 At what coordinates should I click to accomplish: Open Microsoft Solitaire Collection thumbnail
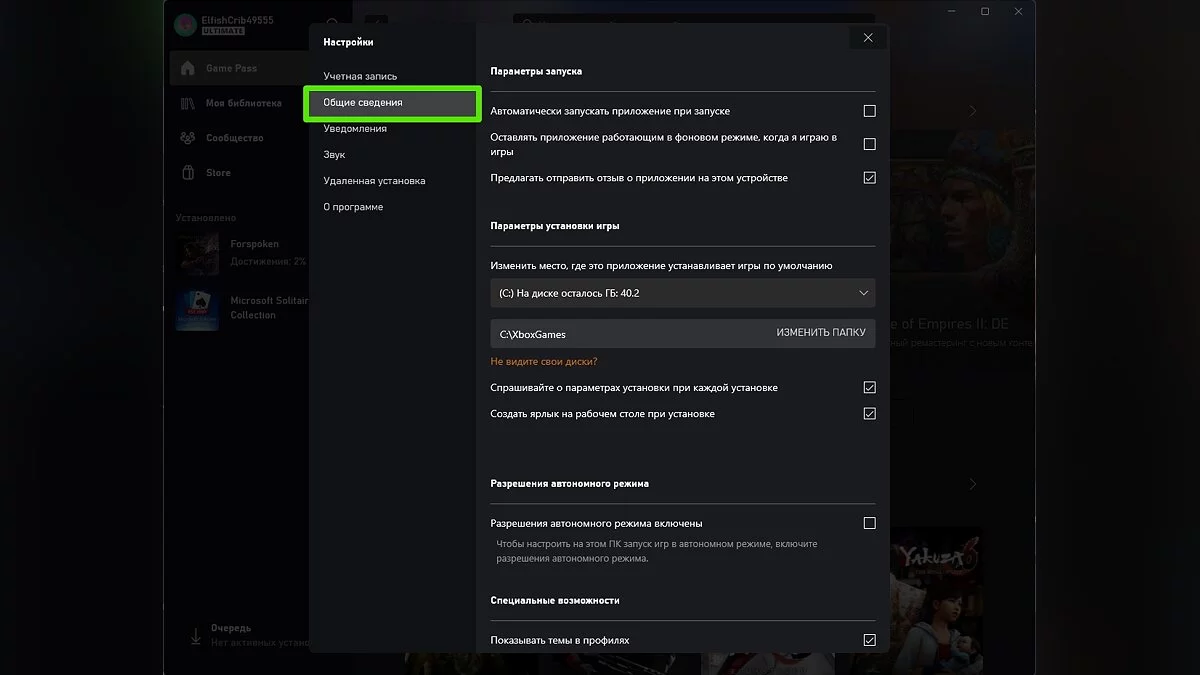198,309
